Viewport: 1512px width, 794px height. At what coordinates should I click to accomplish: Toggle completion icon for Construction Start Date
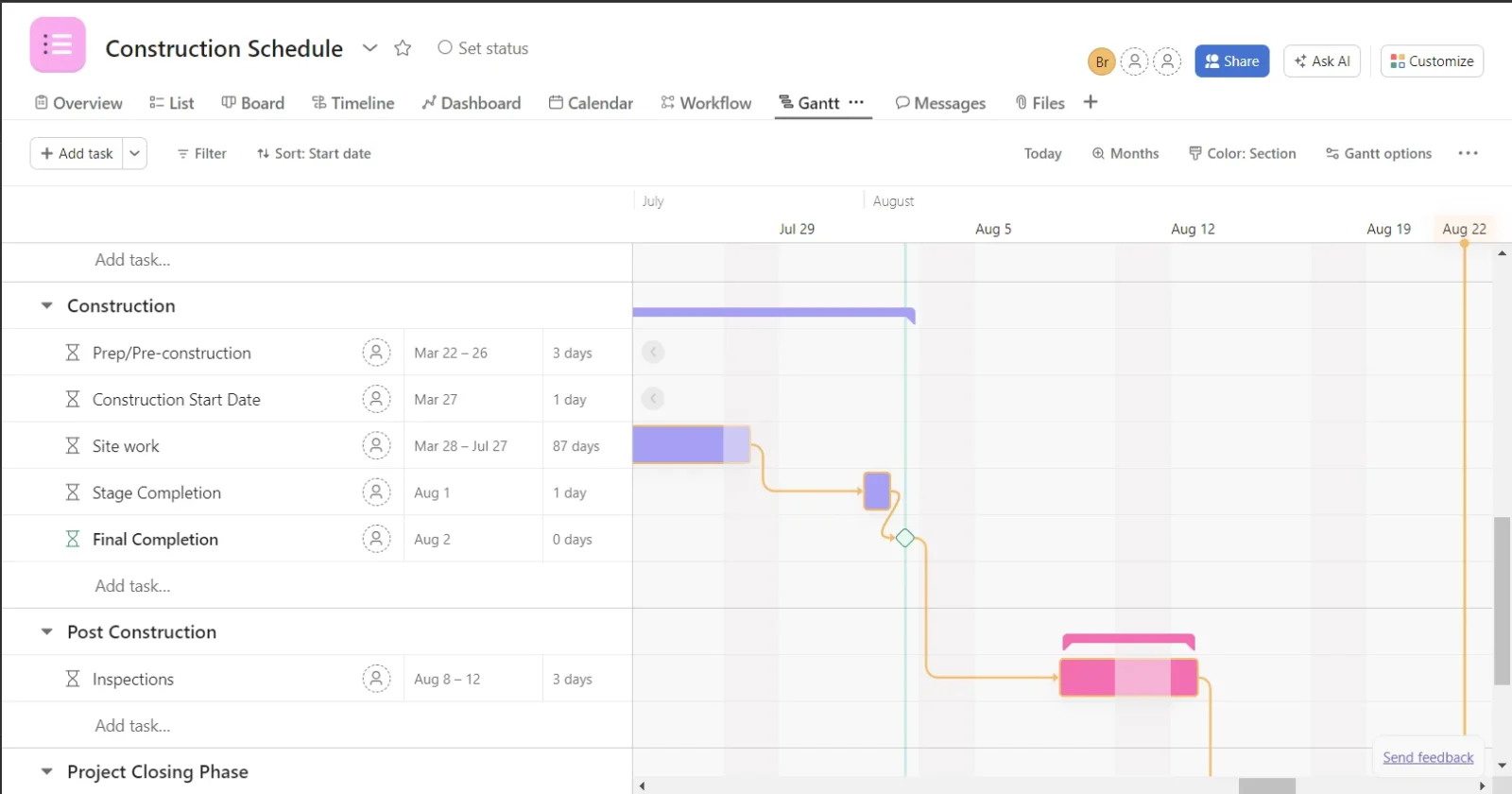pyautogui.click(x=73, y=399)
